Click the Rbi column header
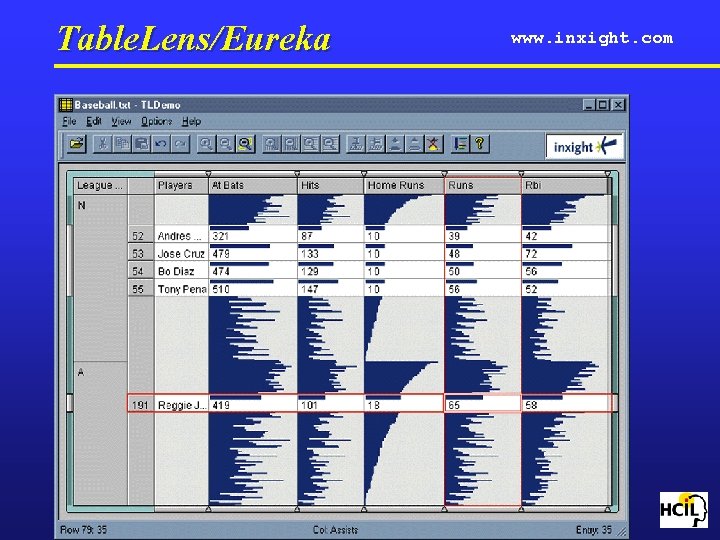This screenshot has height=540, width=720. [565, 186]
